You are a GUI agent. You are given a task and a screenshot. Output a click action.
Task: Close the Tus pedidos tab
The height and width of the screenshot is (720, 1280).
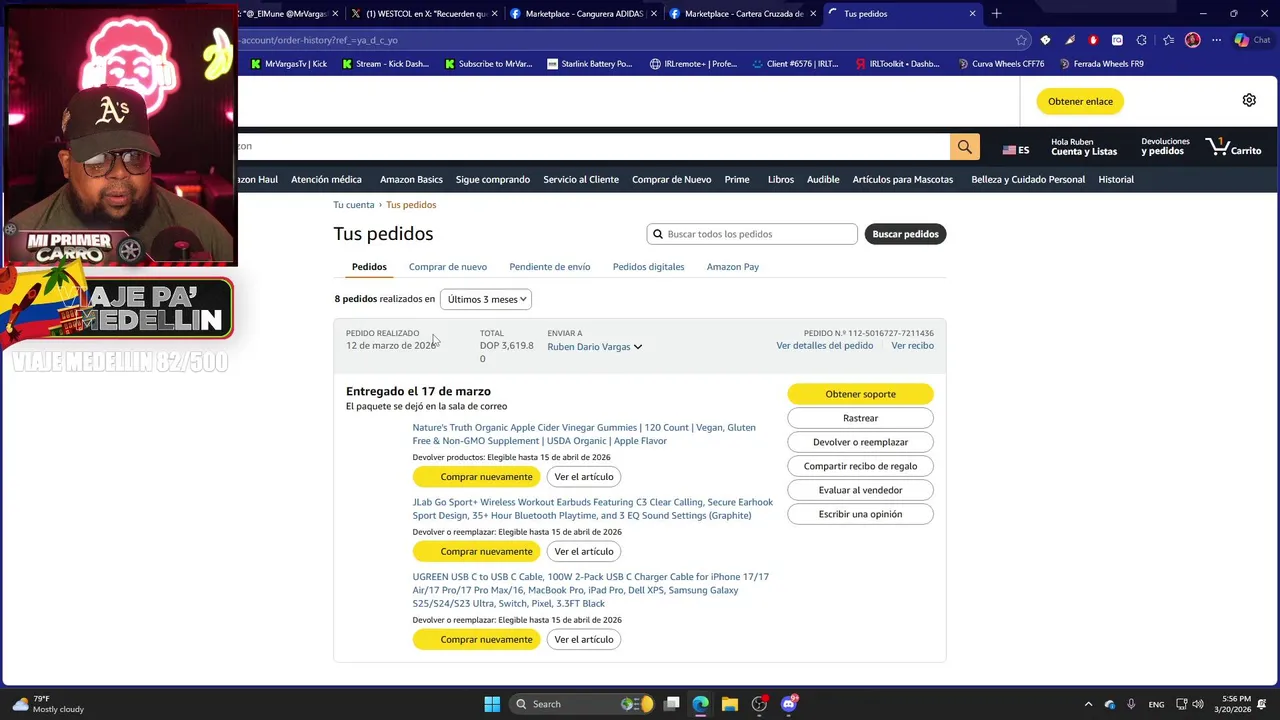(972, 14)
